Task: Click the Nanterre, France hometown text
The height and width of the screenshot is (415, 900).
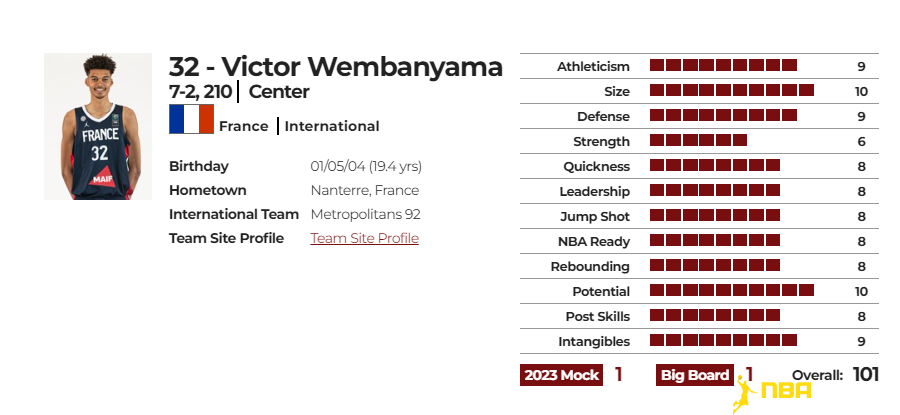Action: [364, 190]
